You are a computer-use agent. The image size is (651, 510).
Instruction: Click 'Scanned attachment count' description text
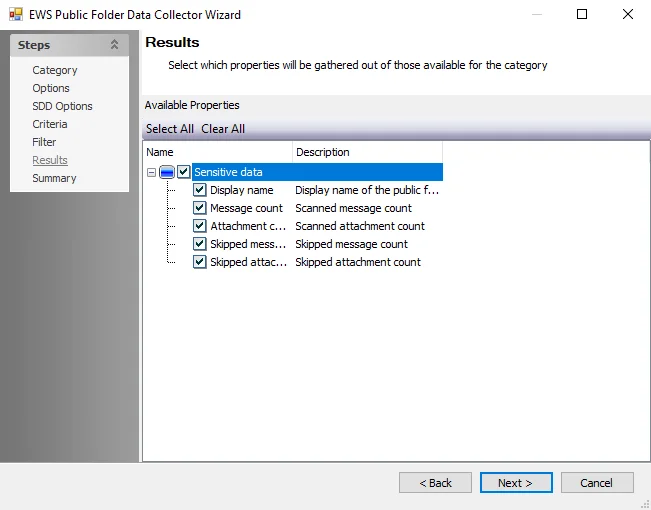[360, 226]
